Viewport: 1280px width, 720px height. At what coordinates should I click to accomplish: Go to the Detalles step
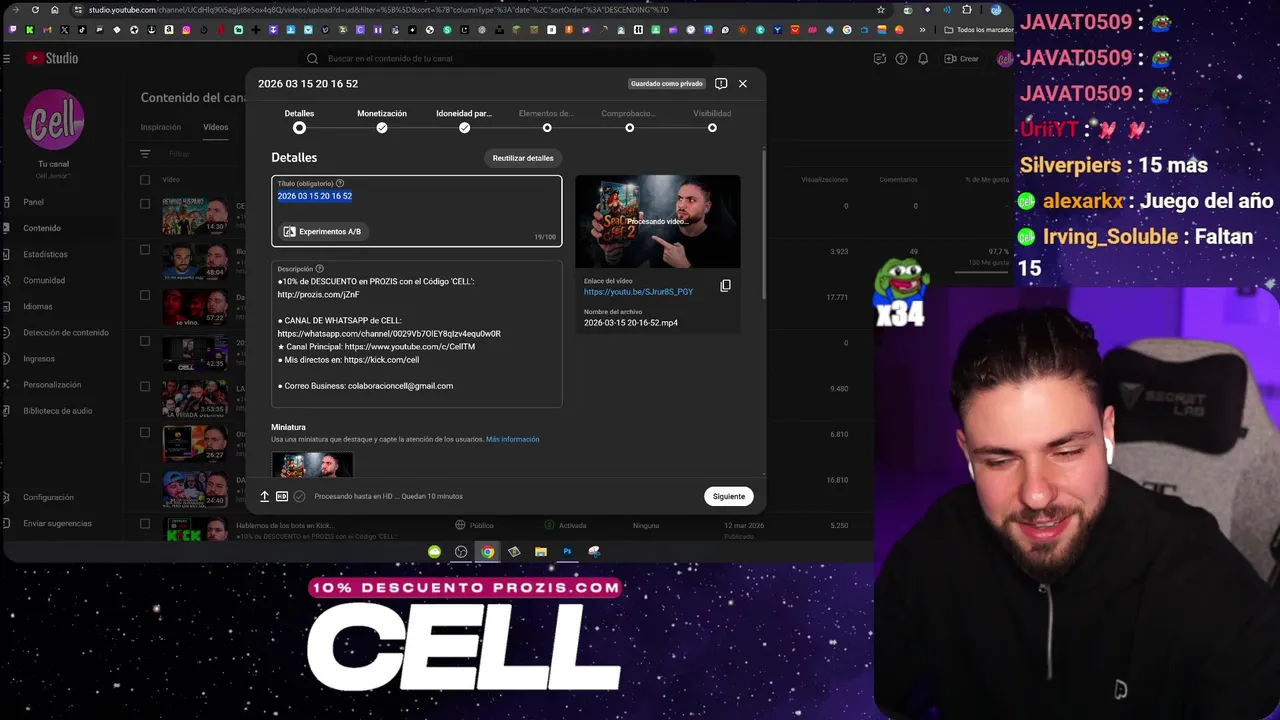coord(299,121)
